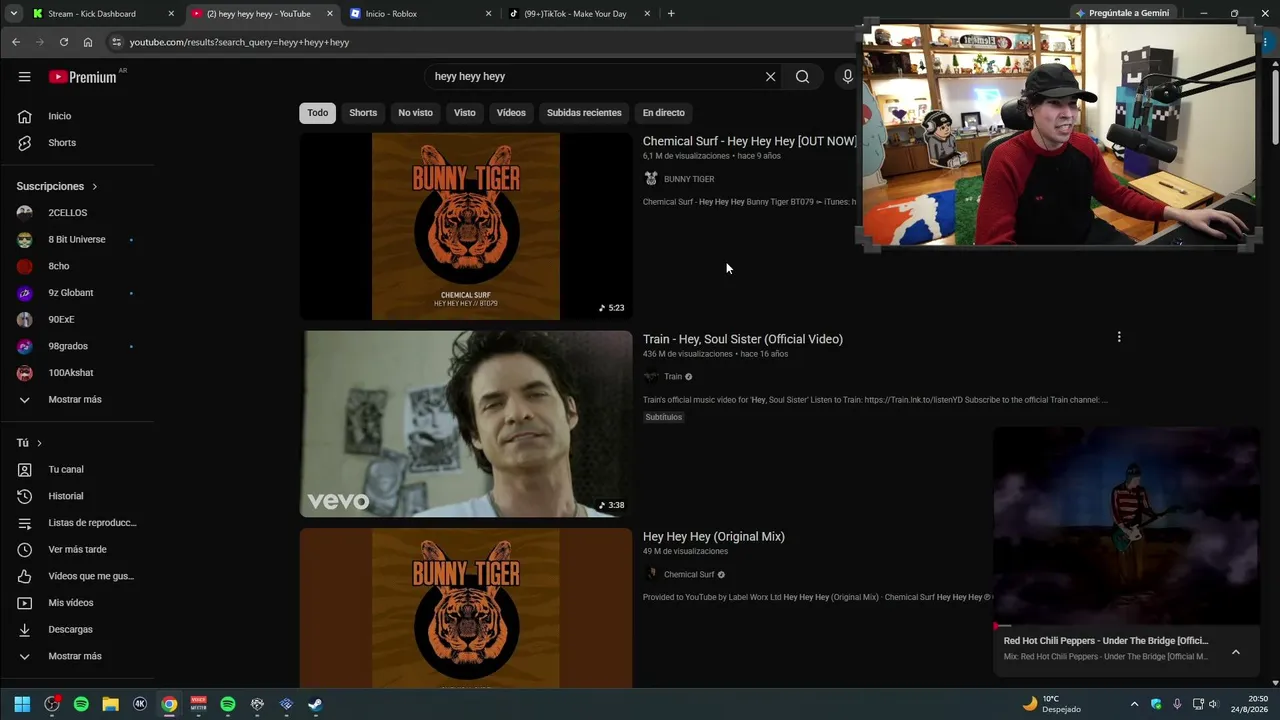Open File Explorer from the taskbar

click(x=111, y=704)
